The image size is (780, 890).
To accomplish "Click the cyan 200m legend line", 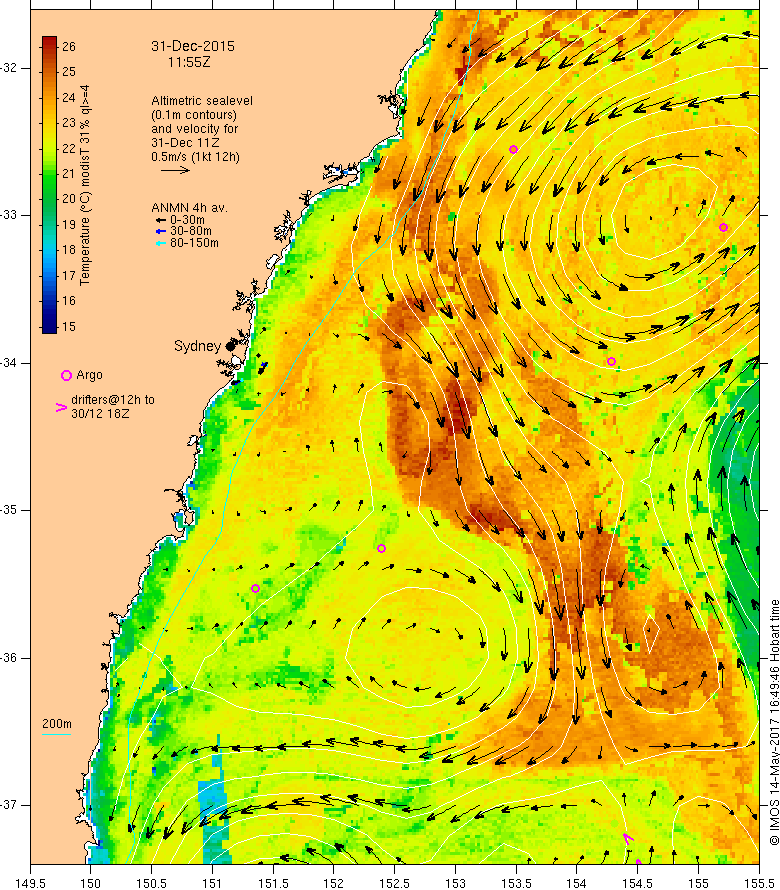I will click(57, 734).
